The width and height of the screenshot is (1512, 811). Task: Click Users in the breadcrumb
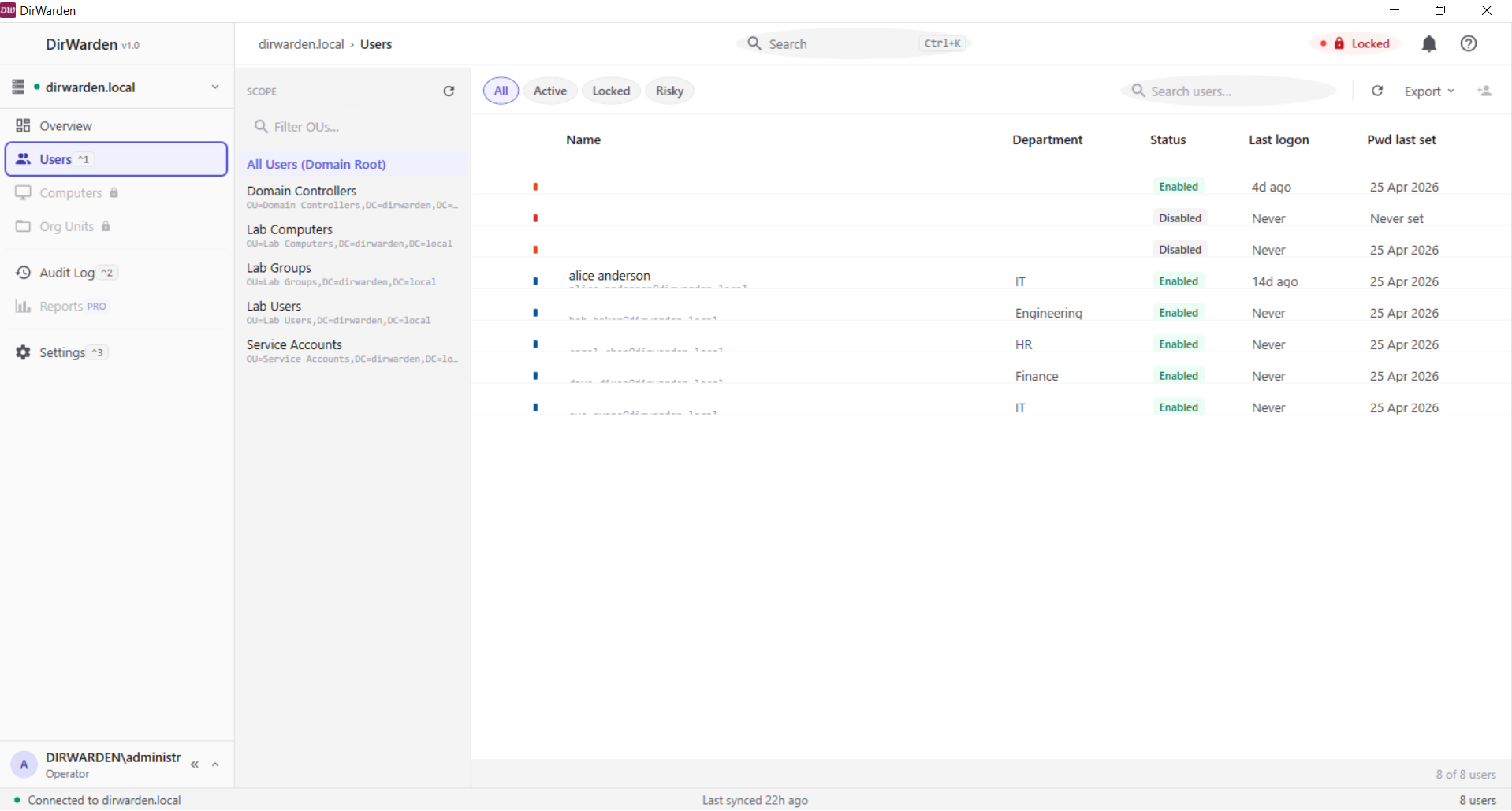click(x=376, y=44)
